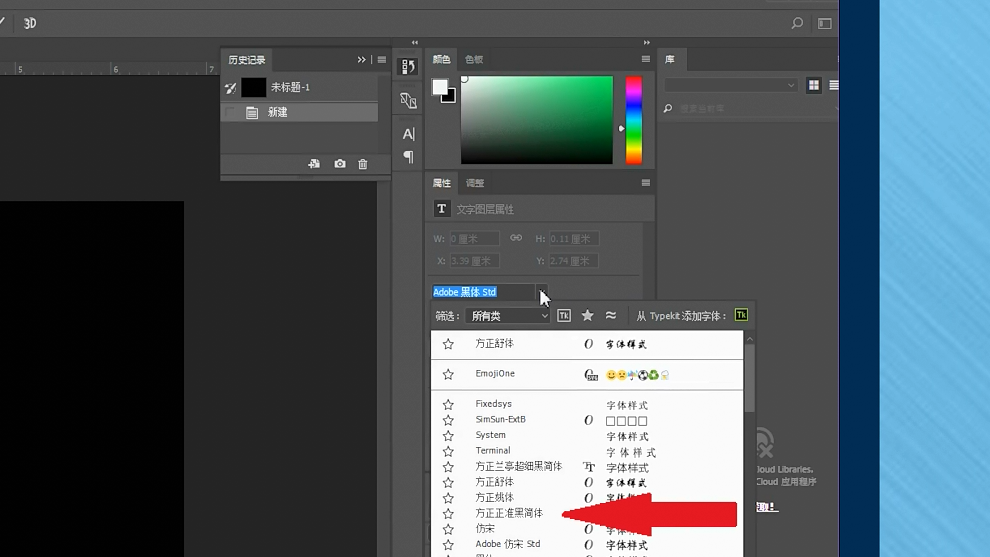Viewport: 990px width, 557px height.
Task: Open the search magnifier in the options bar
Action: 797,23
